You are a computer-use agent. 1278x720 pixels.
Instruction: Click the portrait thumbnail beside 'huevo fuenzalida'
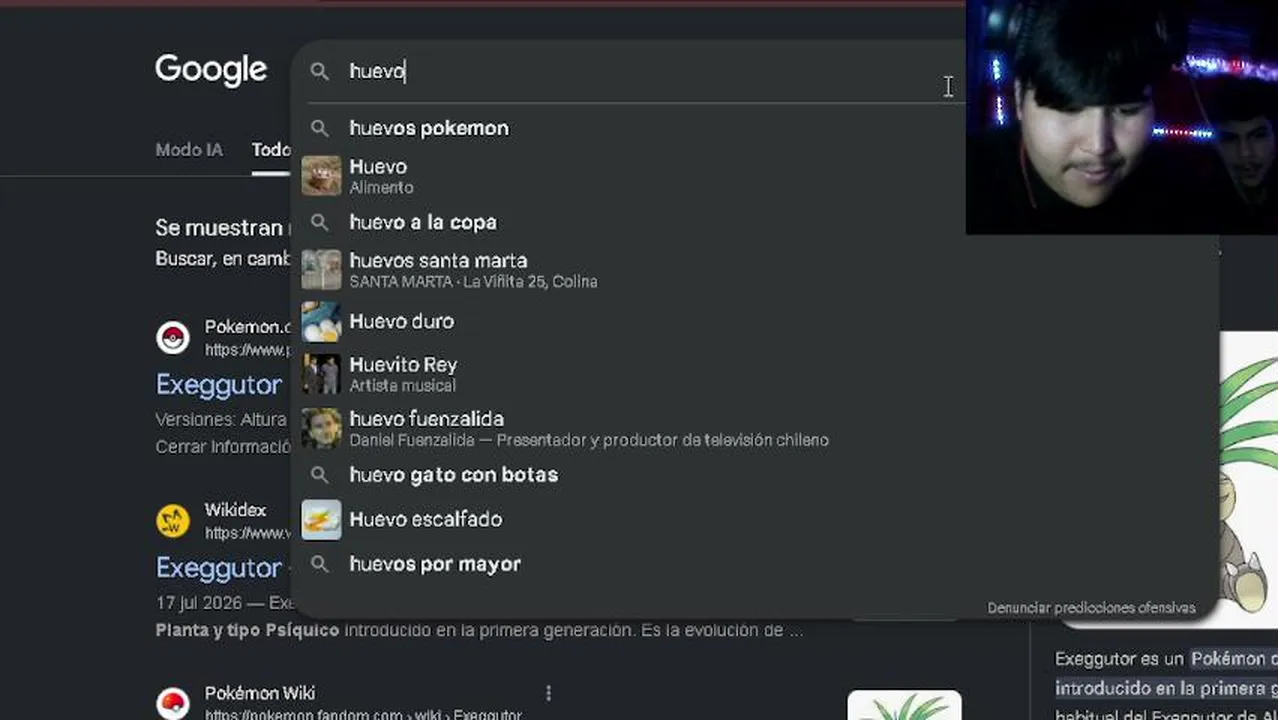[x=321, y=428]
